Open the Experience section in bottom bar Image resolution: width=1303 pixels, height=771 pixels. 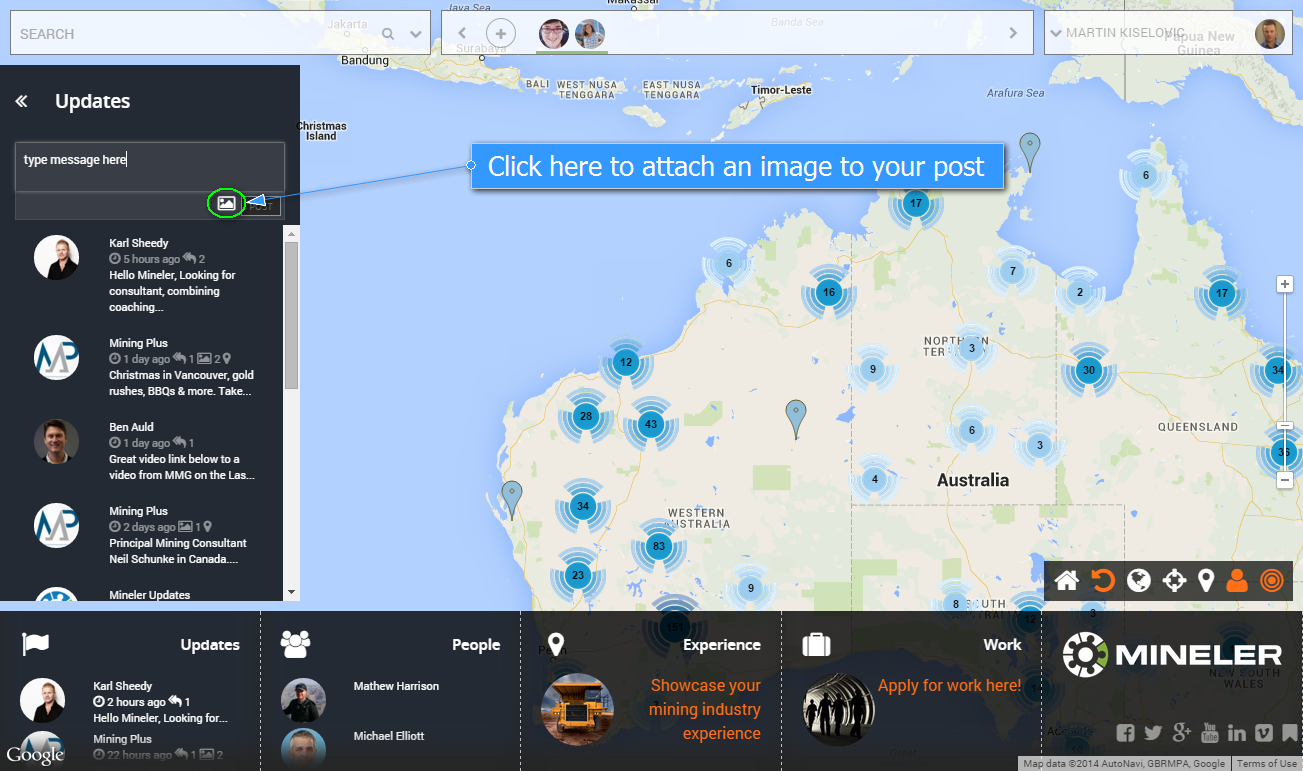coord(721,645)
